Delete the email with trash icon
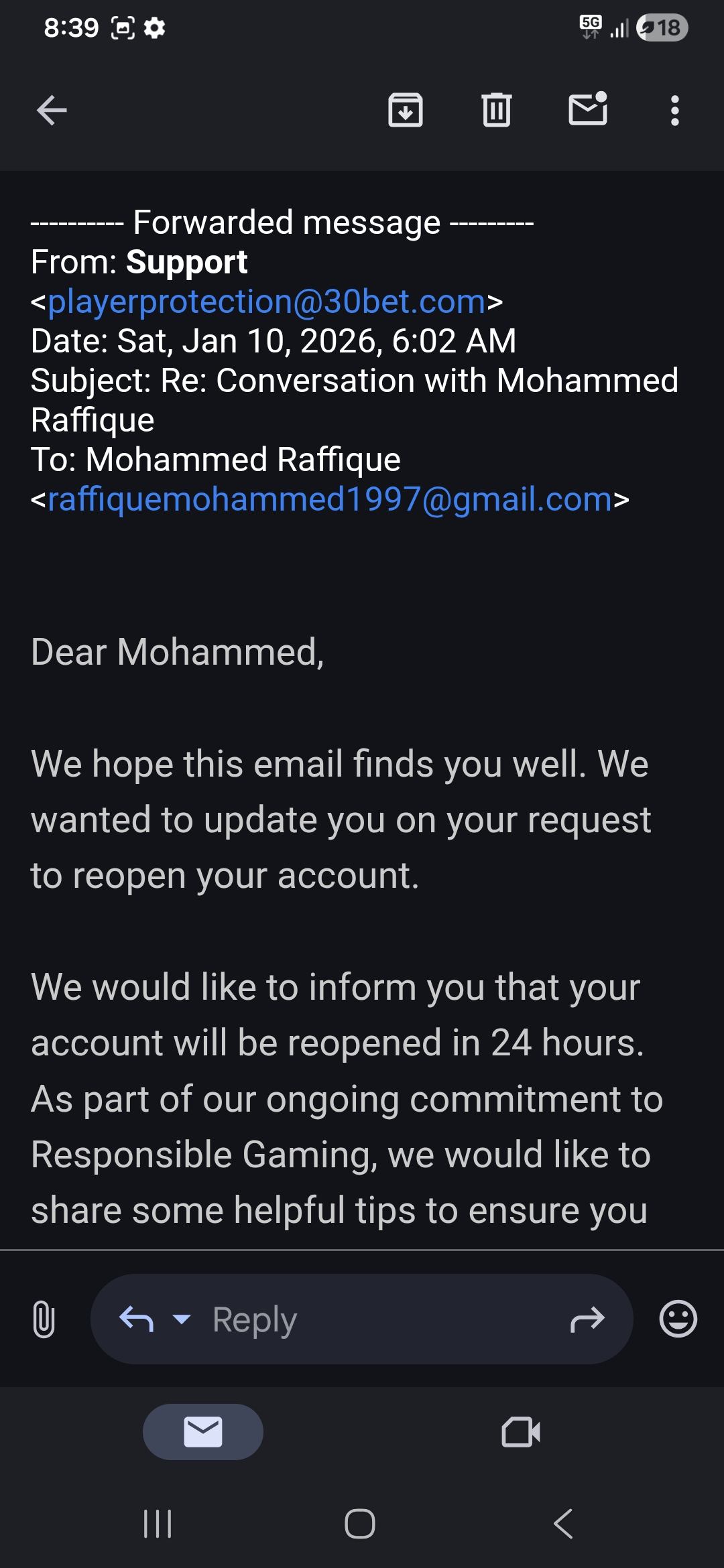 [496, 111]
